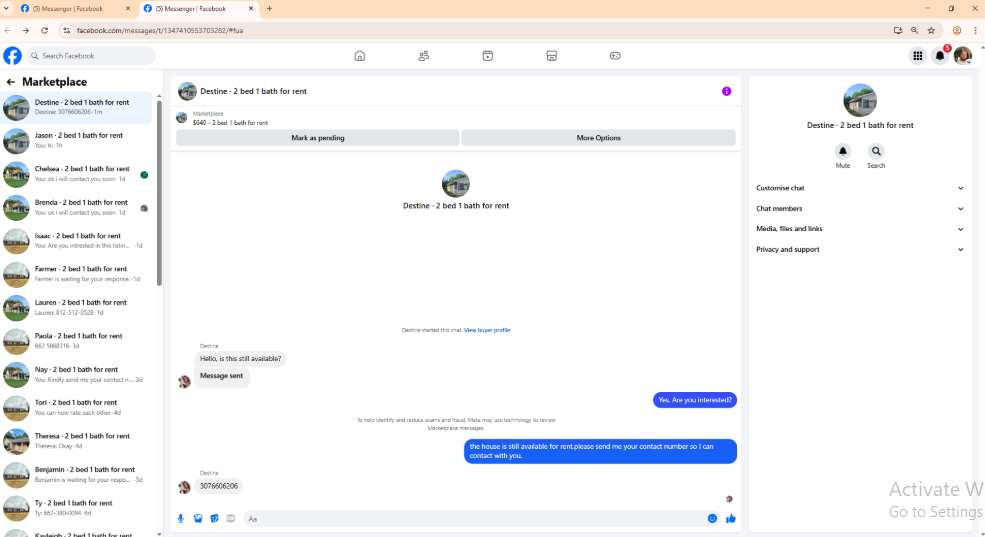Screen dimensions: 985x537
Task: Open the tab search dropdown arrow
Action: (6, 9)
